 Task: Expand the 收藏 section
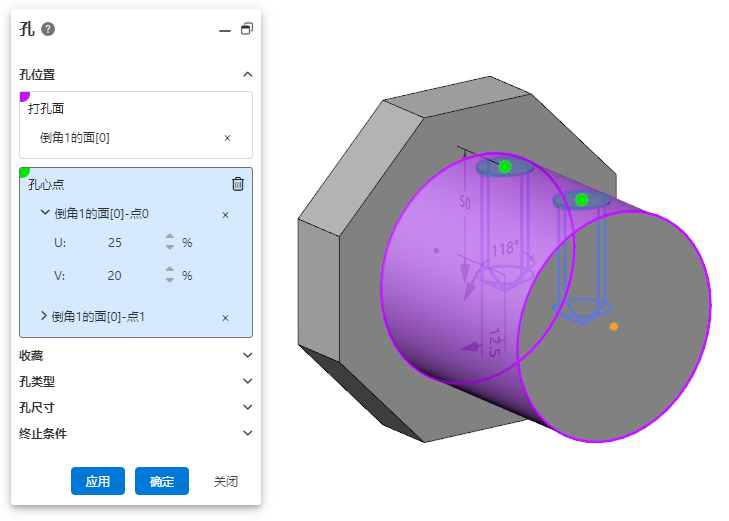point(247,354)
